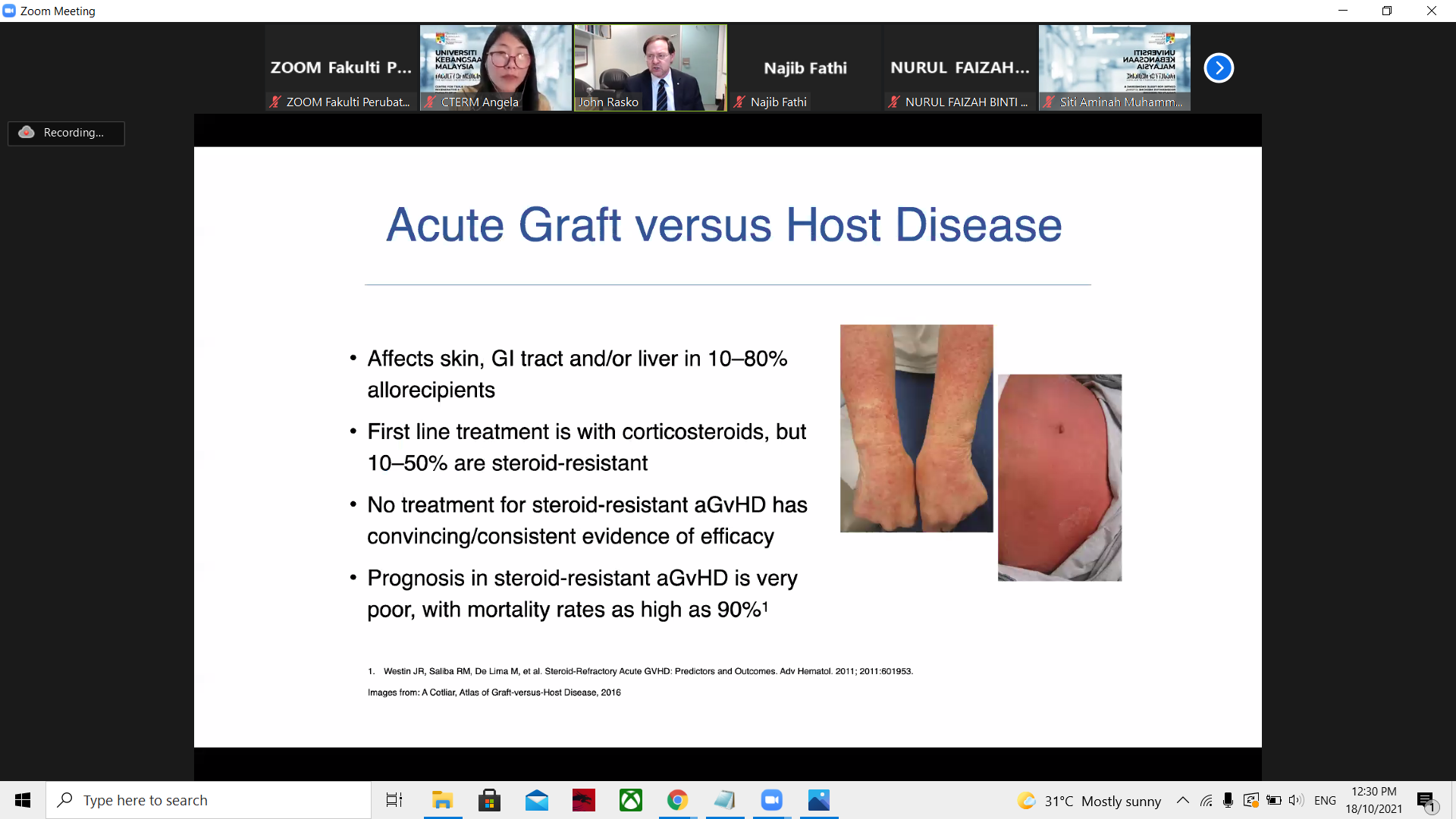
Task: Open Mail app from taskbar
Action: click(x=537, y=800)
